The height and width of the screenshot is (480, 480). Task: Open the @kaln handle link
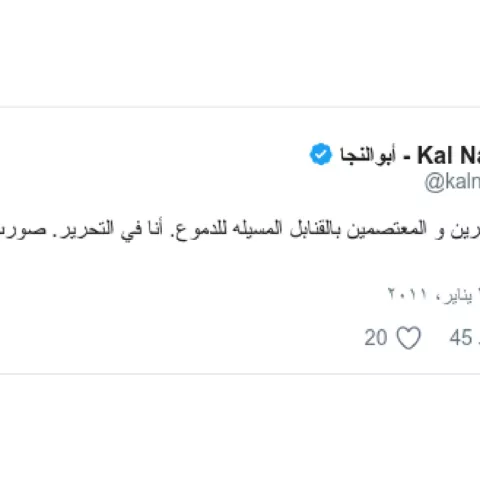(452, 182)
